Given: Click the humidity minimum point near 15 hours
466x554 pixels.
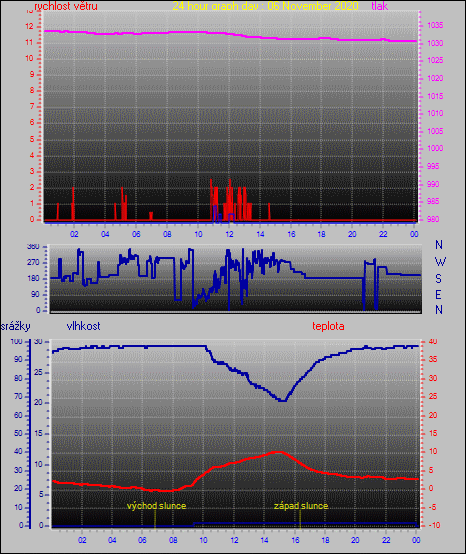Looking at the screenshot, I should (283, 401).
